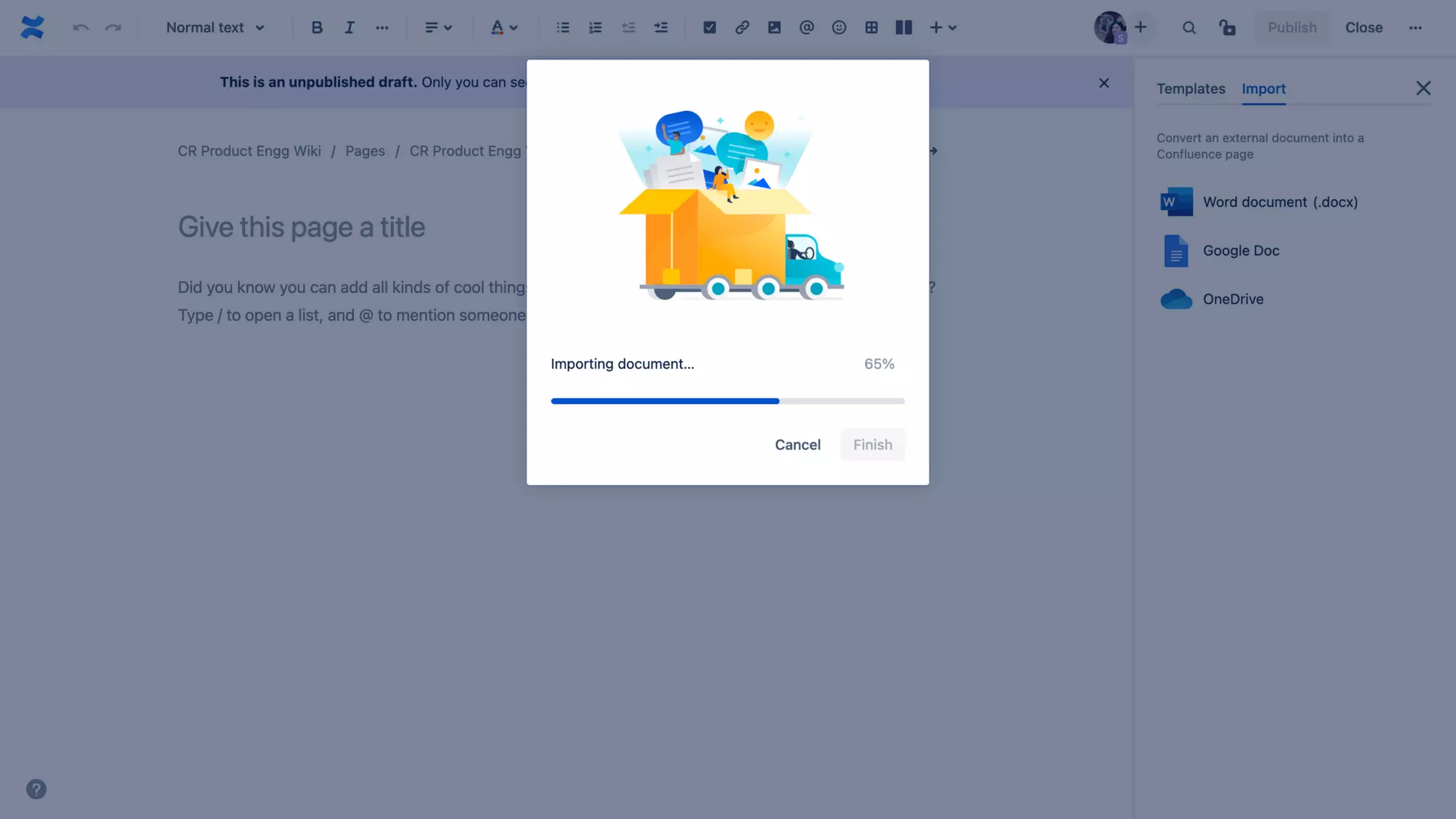Click the Confluence logo icon
This screenshot has width=1456, height=819.
tap(33, 28)
